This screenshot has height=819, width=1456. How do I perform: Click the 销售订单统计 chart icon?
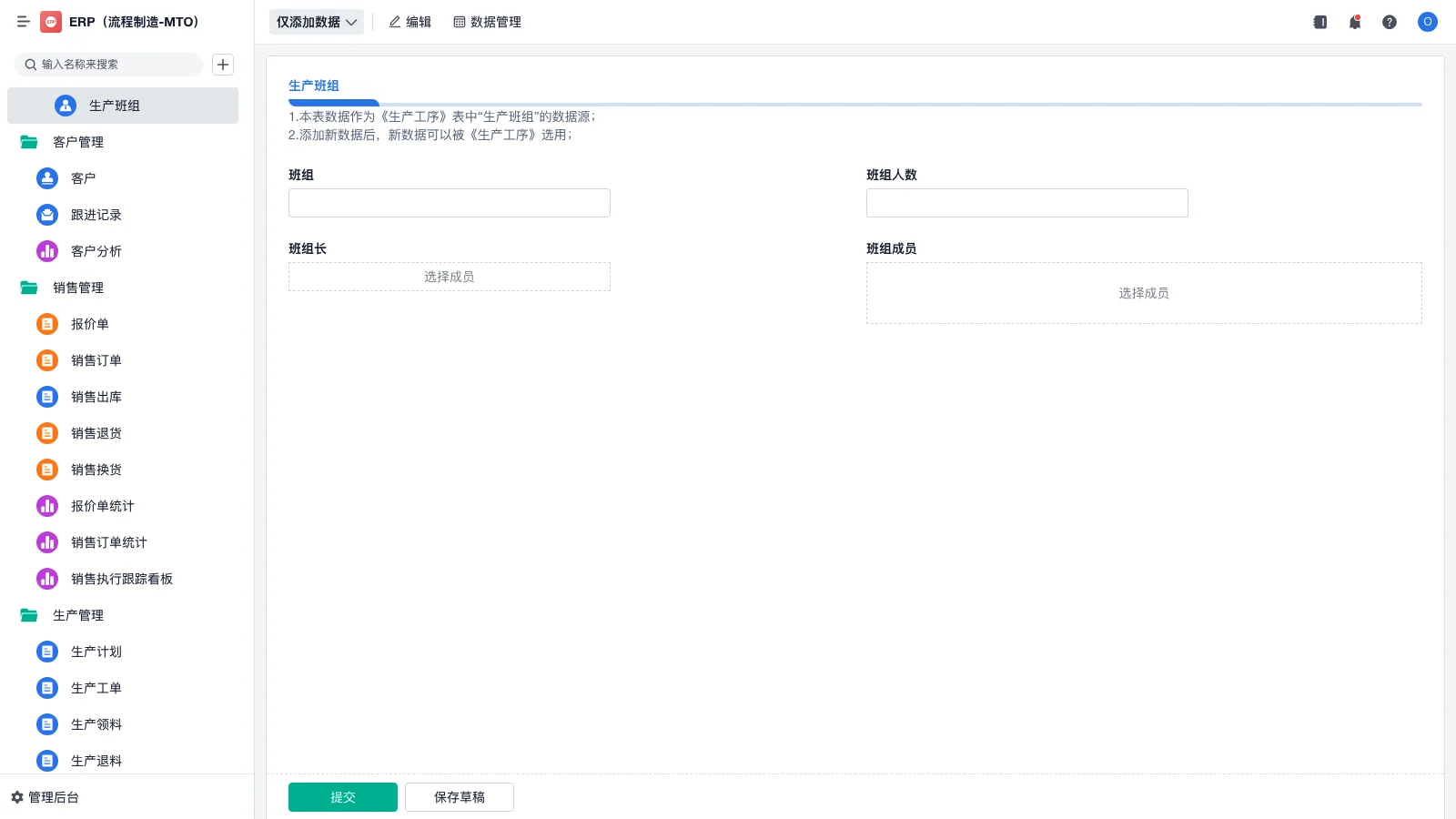(47, 542)
